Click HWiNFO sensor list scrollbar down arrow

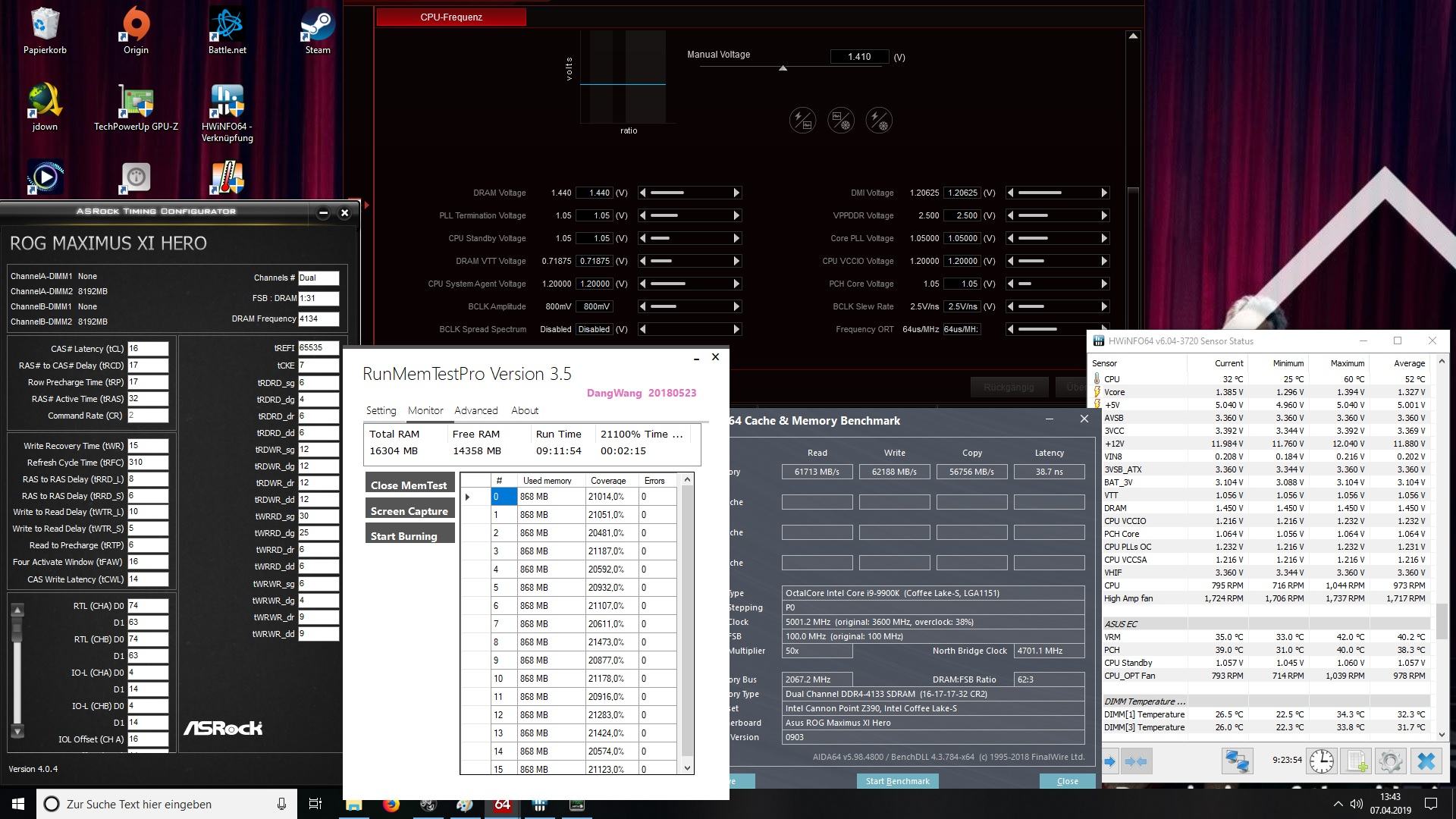1442,734
